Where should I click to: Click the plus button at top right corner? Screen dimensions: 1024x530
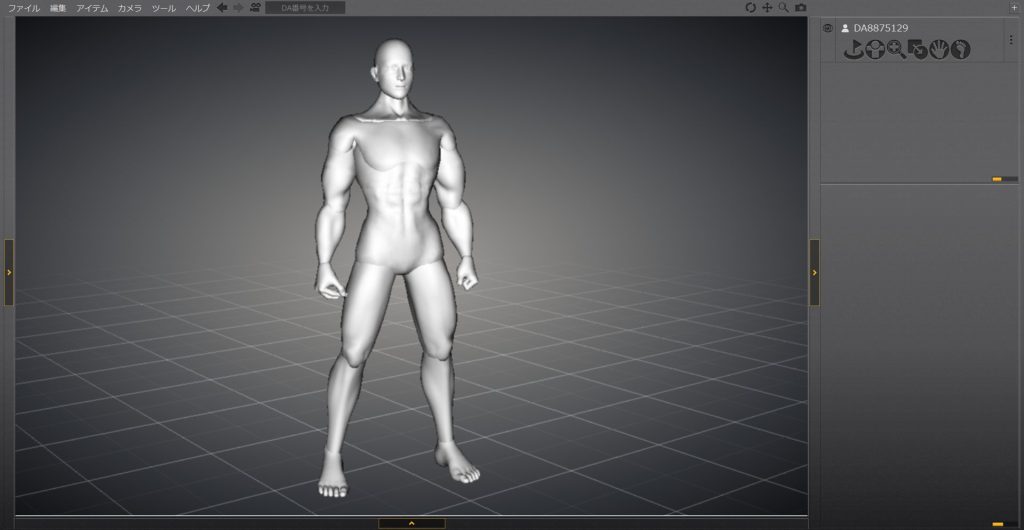(x=1014, y=7)
